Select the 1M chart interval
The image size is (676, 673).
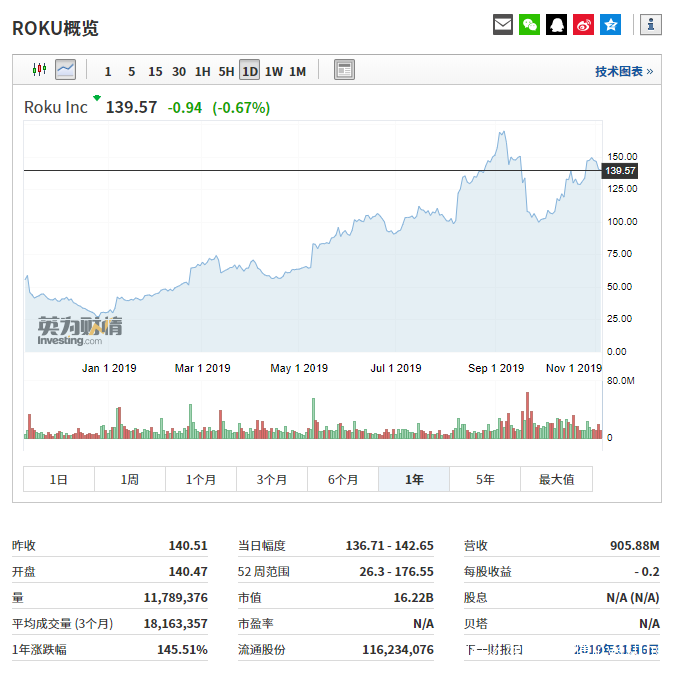pos(297,71)
